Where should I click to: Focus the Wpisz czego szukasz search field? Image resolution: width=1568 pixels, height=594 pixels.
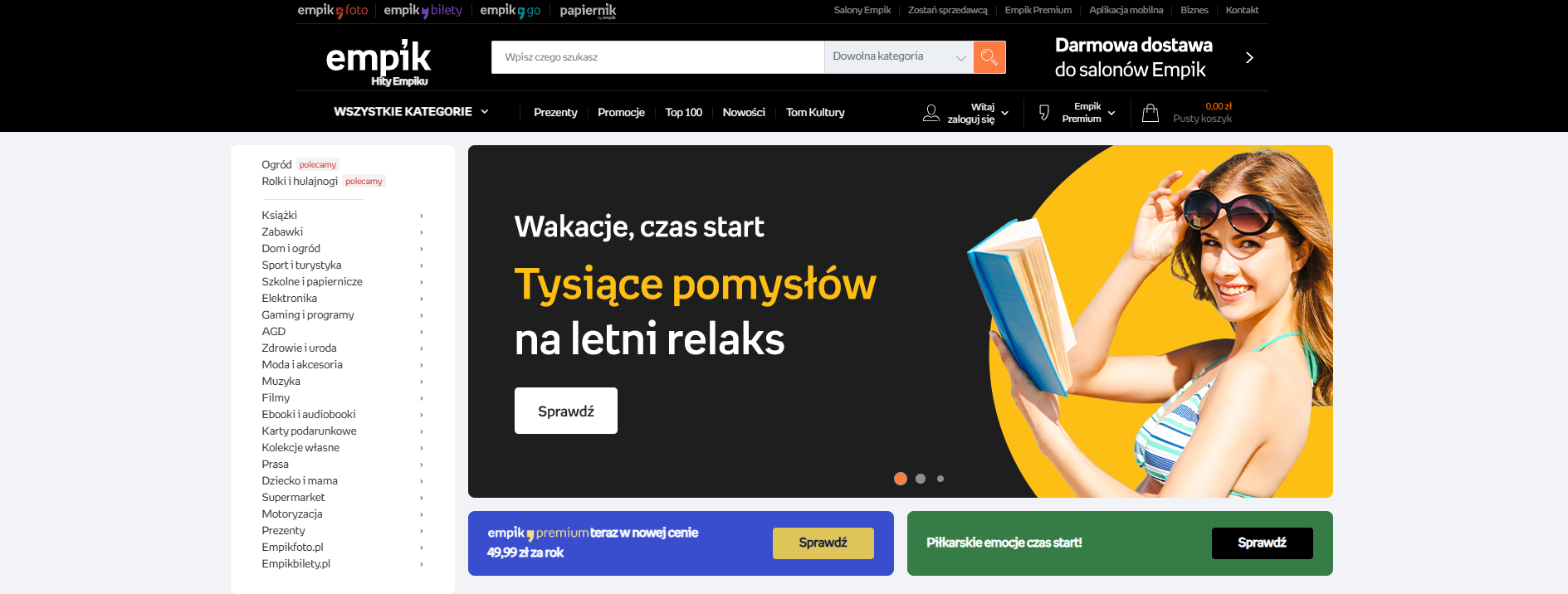(x=657, y=57)
